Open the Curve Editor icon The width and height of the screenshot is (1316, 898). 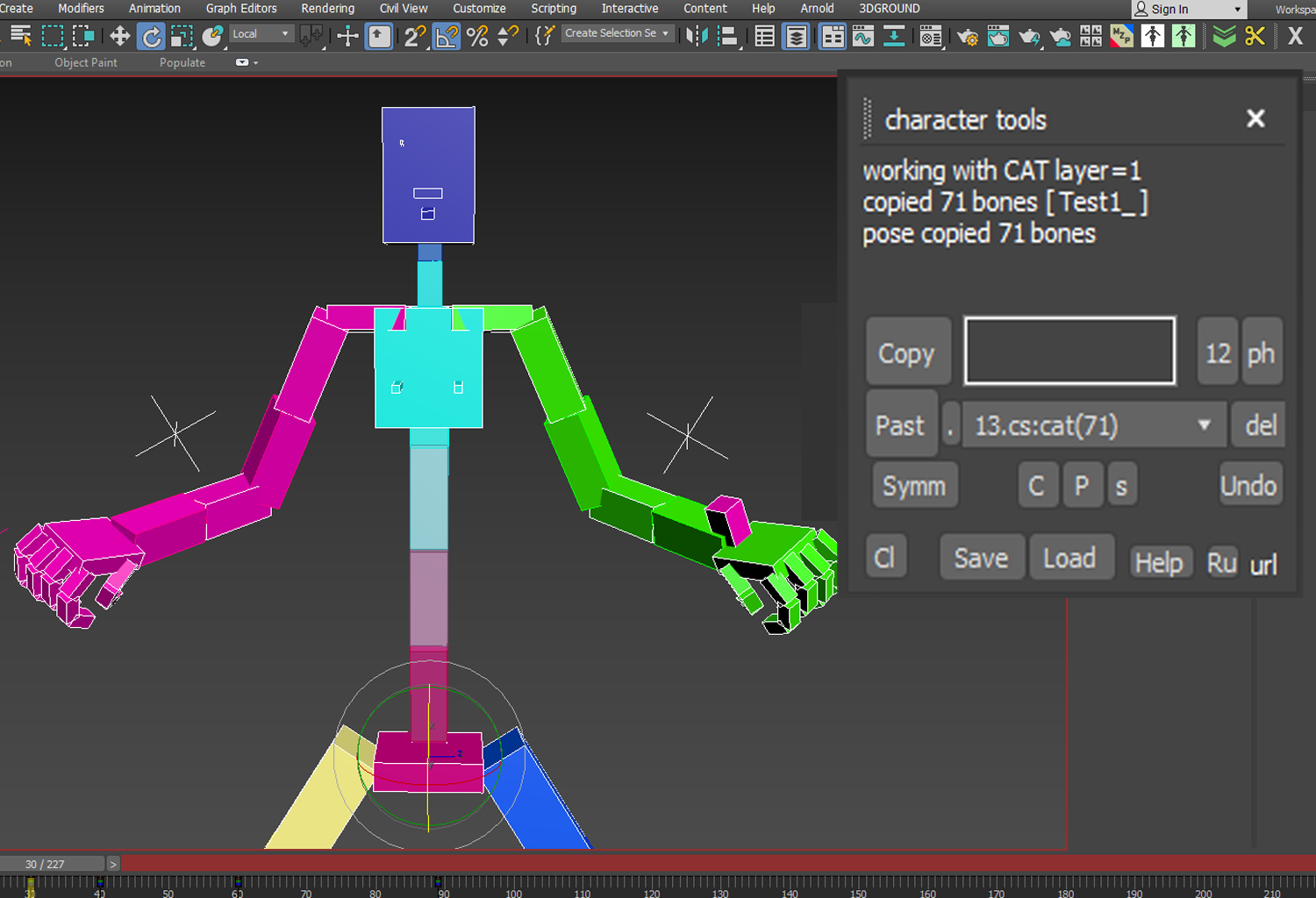(x=863, y=36)
